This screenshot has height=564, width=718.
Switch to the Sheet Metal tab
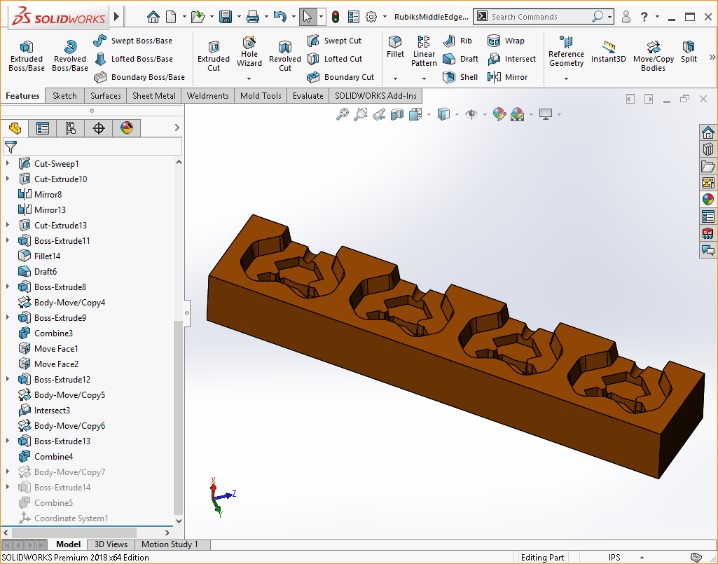pyautogui.click(x=154, y=96)
